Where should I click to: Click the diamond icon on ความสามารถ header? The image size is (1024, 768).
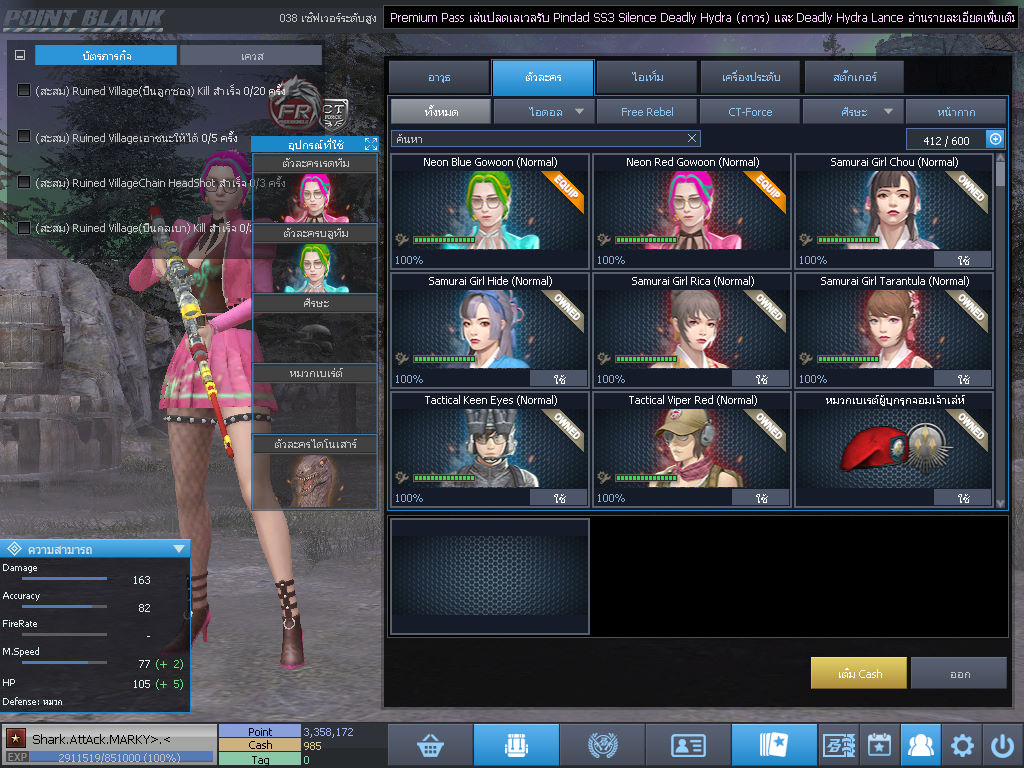(x=14, y=549)
